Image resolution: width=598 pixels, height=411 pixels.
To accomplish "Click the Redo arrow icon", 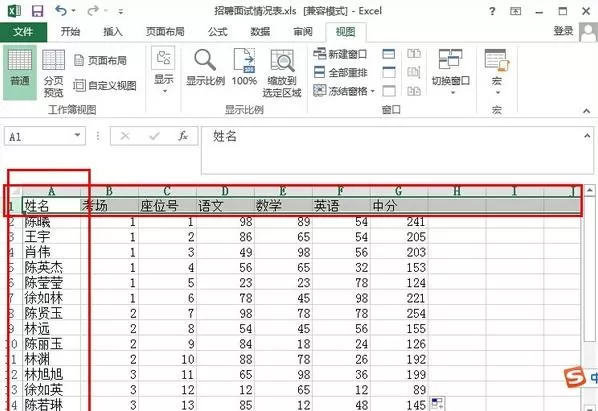I will (x=93, y=11).
